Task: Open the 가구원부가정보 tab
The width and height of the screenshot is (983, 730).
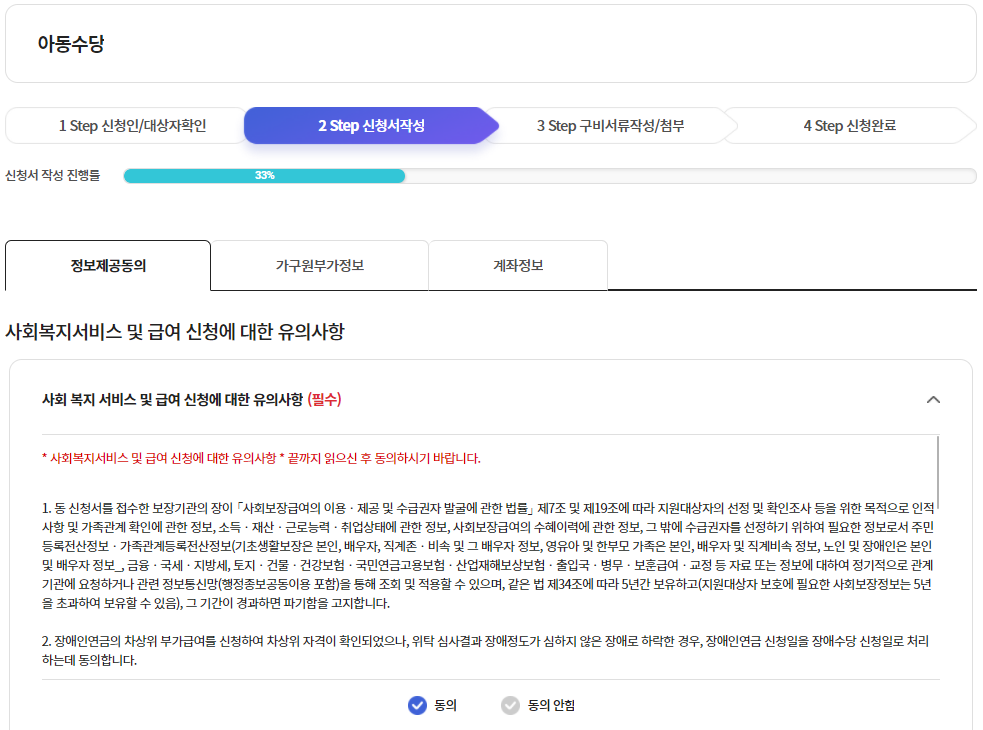Action: (320, 265)
